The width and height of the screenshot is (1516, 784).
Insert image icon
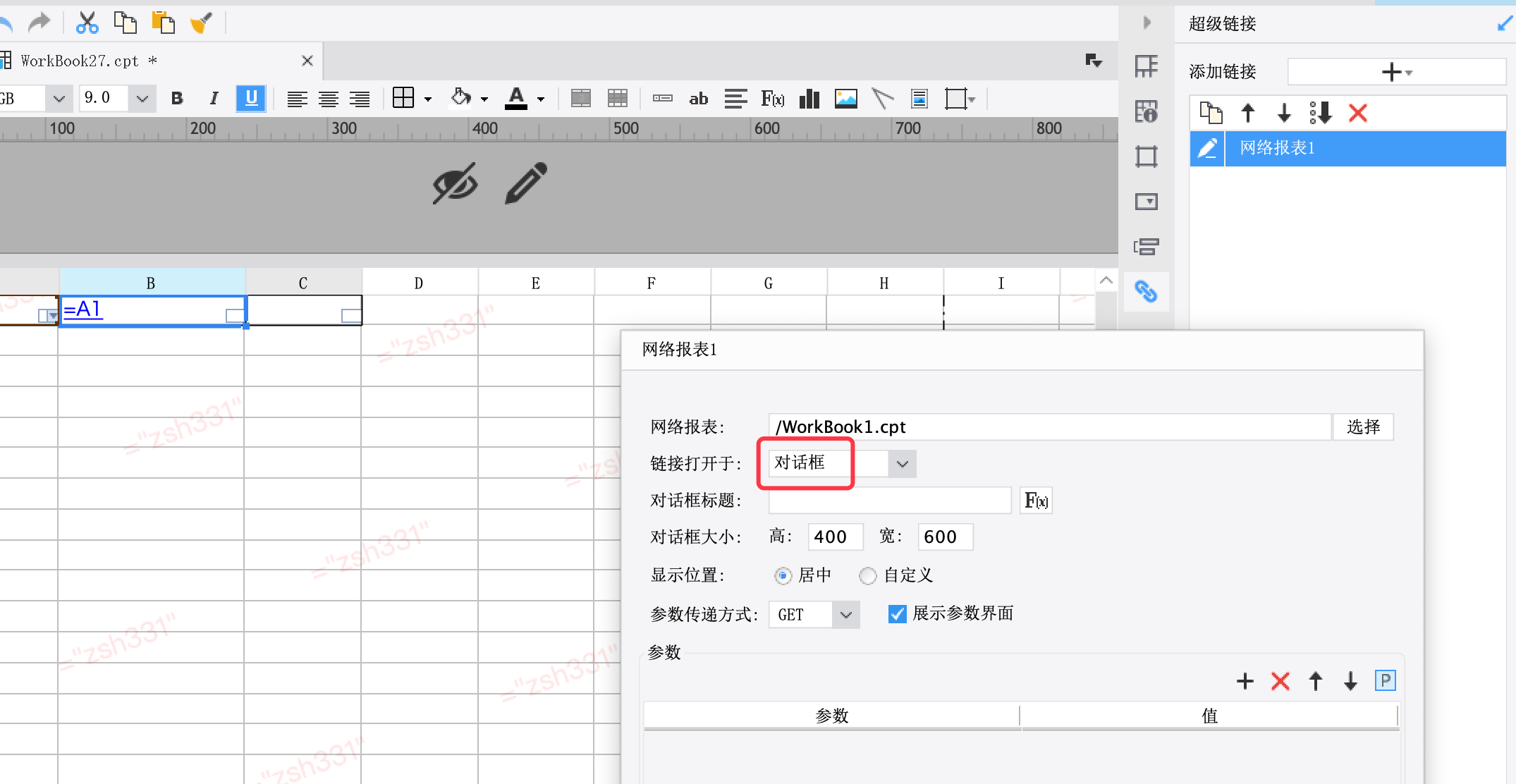click(846, 99)
